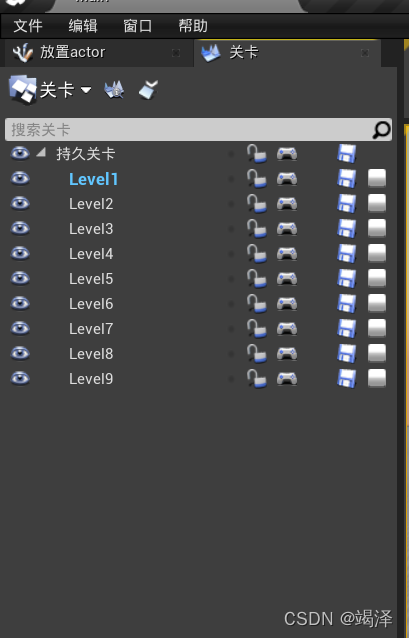Open the 帮助 menu
Viewport: 409px width, 638px height.
193,26
